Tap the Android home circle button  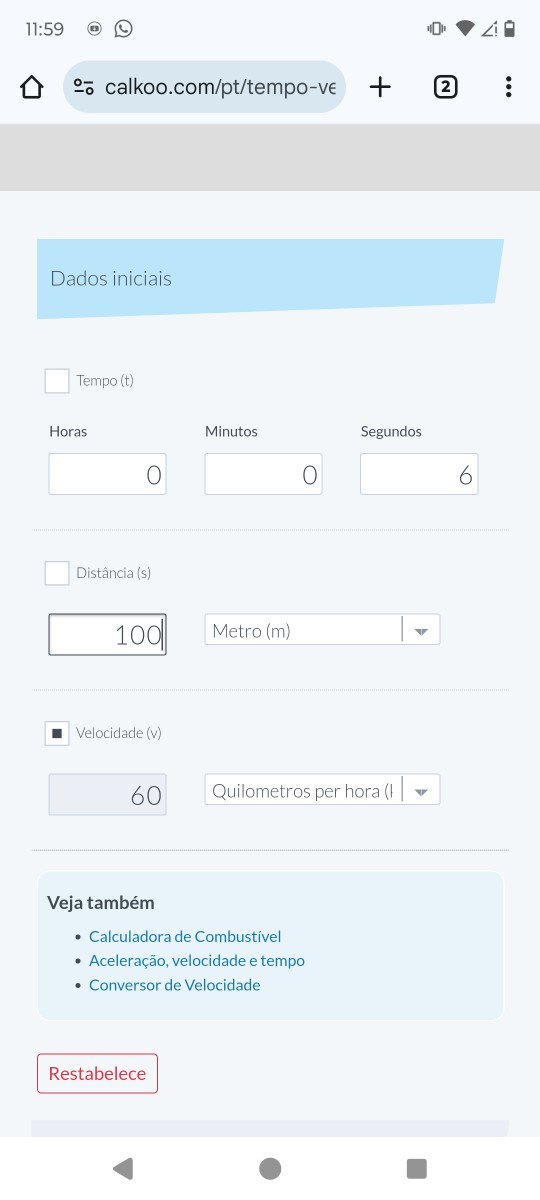tap(270, 1168)
